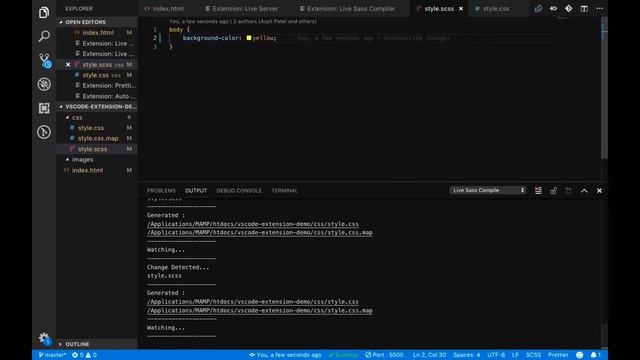Open the Explorer view in activity bar
The height and width of the screenshot is (360, 640).
pyautogui.click(x=44, y=13)
